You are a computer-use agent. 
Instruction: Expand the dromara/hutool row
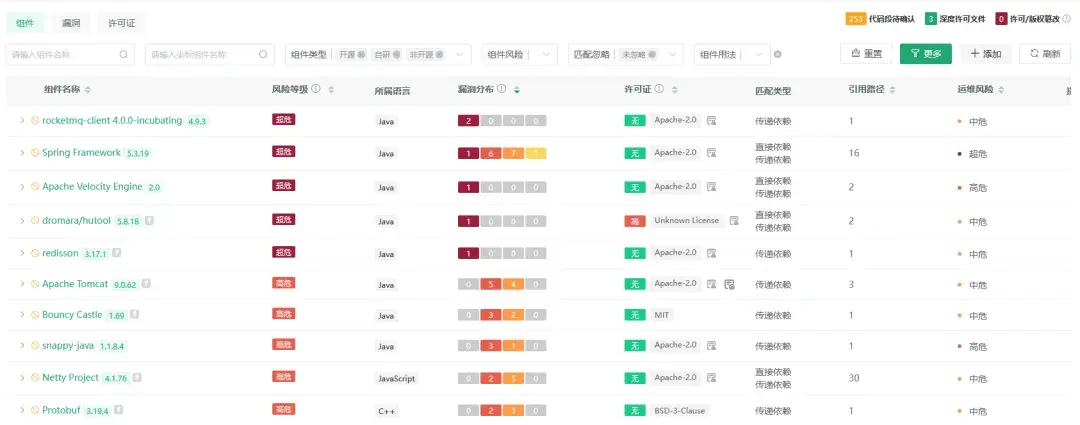point(22,220)
